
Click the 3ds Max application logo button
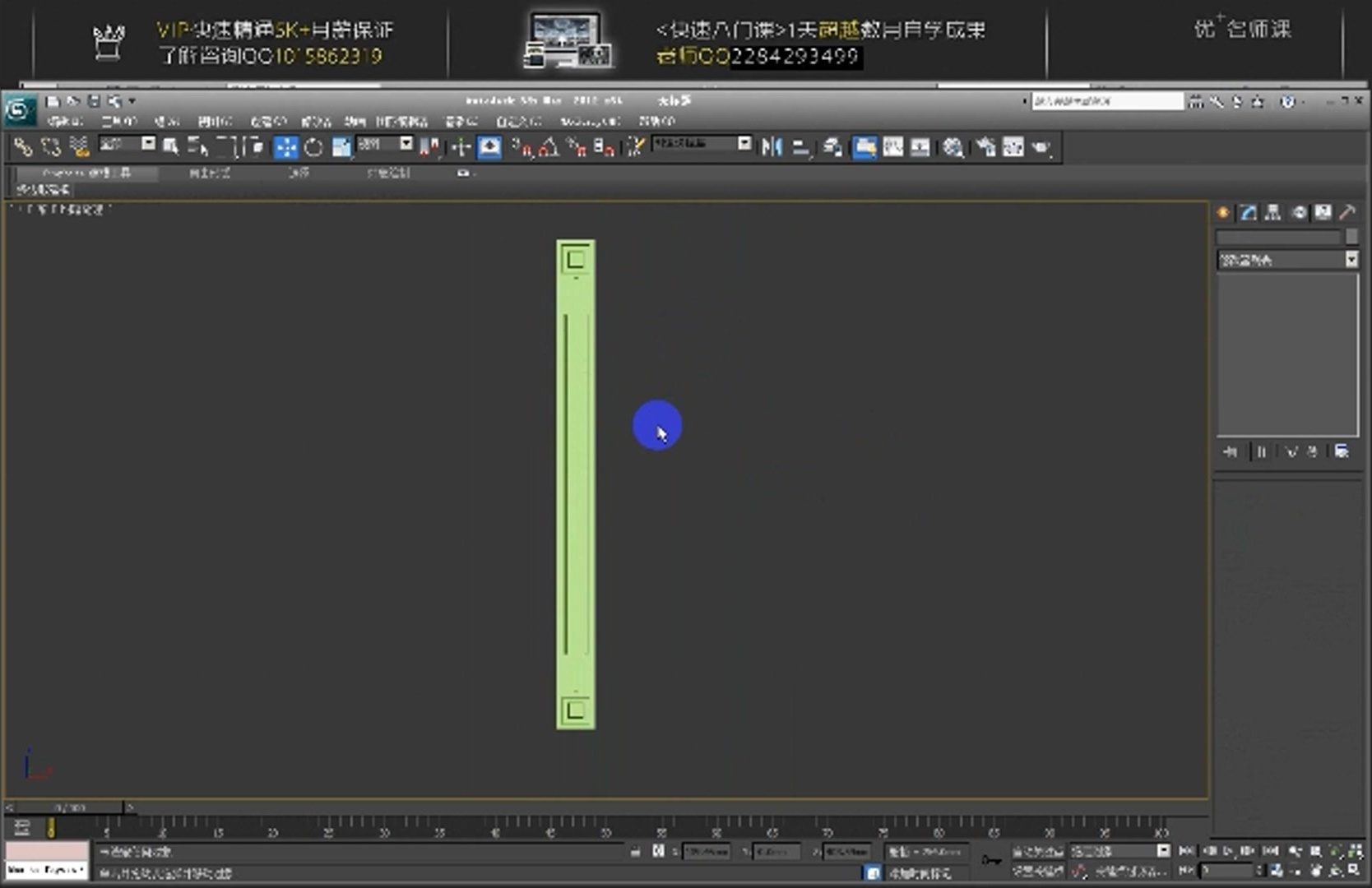(18, 110)
